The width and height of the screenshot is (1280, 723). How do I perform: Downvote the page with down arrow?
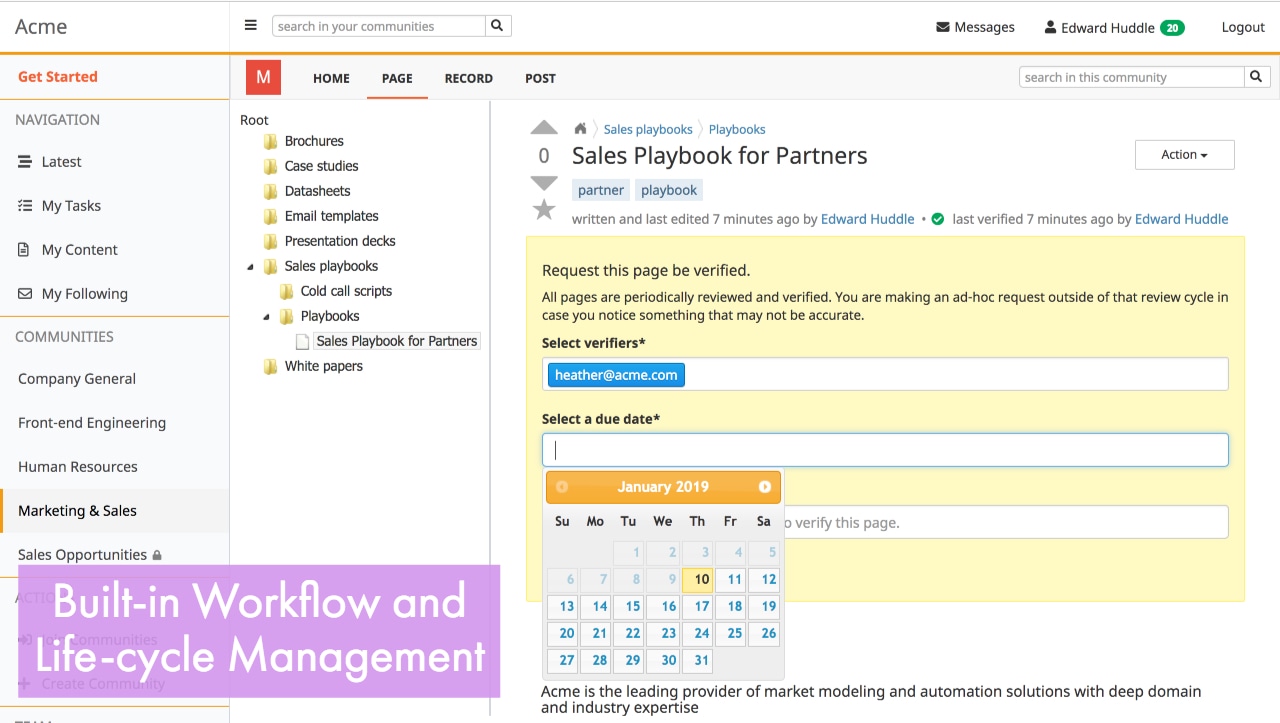pyautogui.click(x=544, y=182)
